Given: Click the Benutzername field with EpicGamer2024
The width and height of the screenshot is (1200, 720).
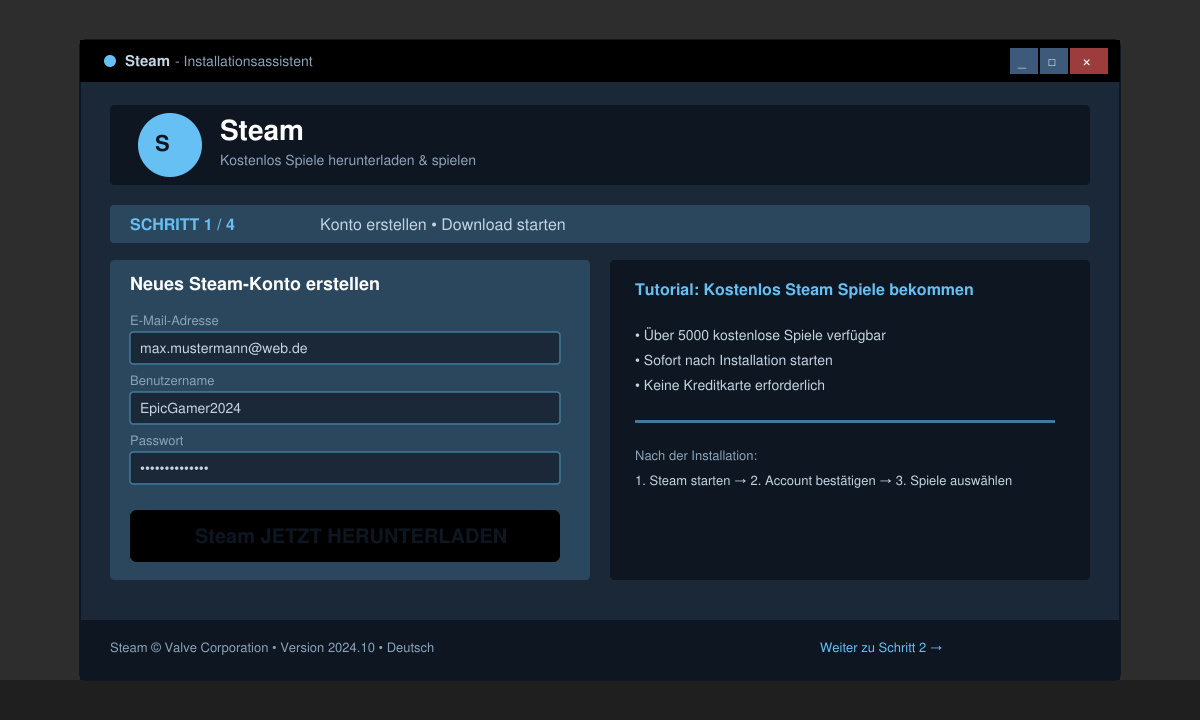Looking at the screenshot, I should click(x=345, y=408).
